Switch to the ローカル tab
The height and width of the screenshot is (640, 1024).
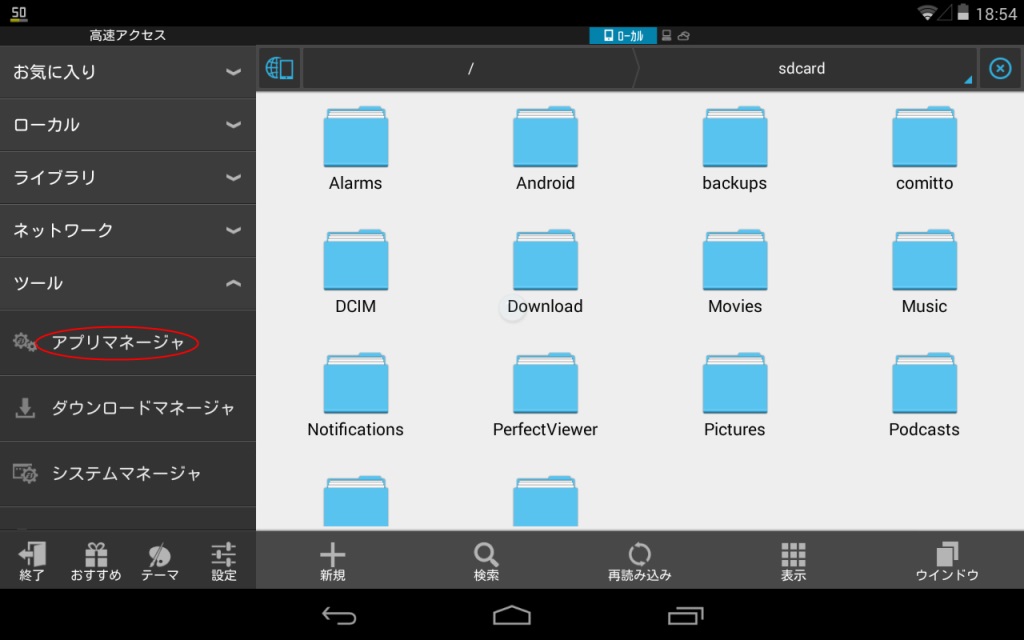(623, 35)
